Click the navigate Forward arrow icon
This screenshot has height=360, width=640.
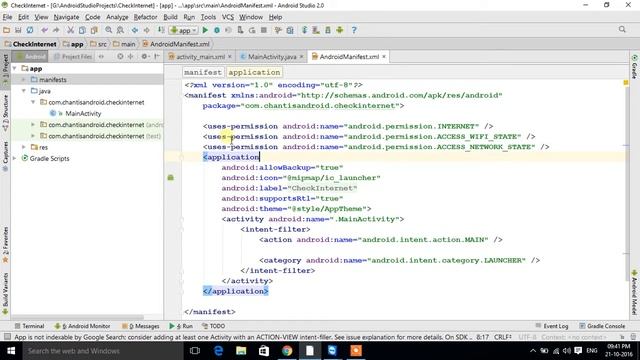point(147,30)
